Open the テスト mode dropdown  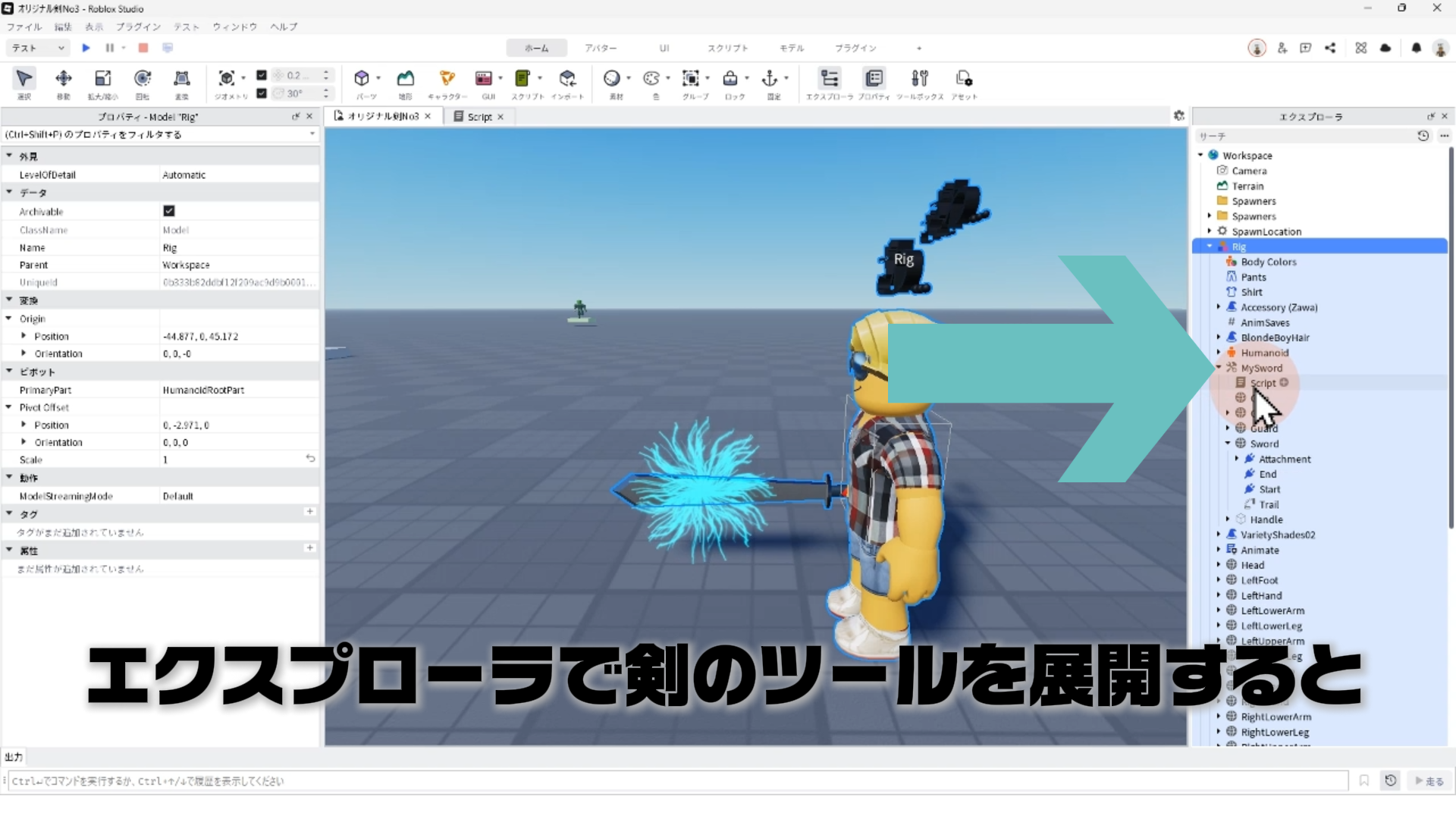(x=38, y=48)
